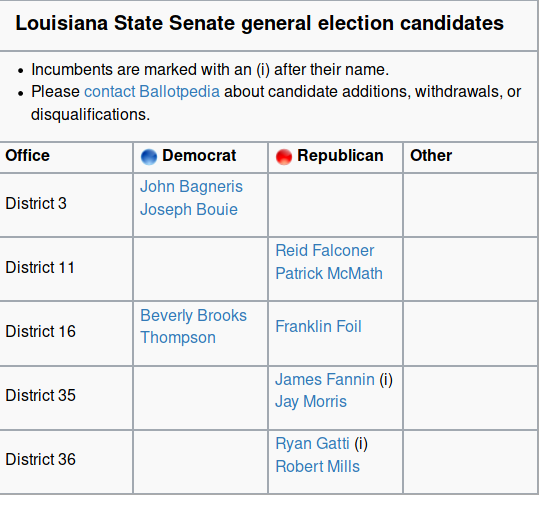Click the Republican column header text

[340, 156]
